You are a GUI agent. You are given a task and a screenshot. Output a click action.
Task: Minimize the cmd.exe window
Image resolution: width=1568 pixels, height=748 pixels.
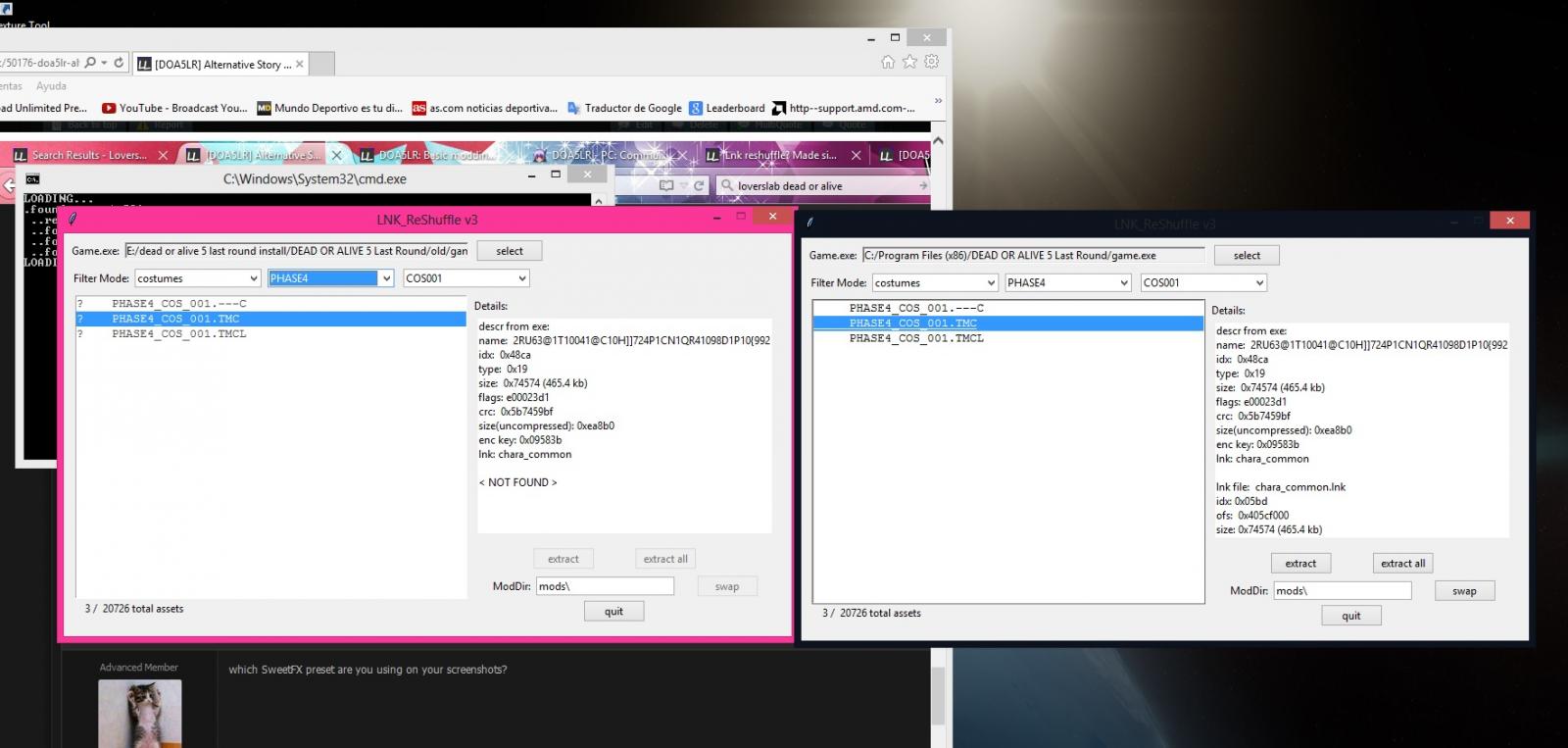pyautogui.click(x=532, y=175)
